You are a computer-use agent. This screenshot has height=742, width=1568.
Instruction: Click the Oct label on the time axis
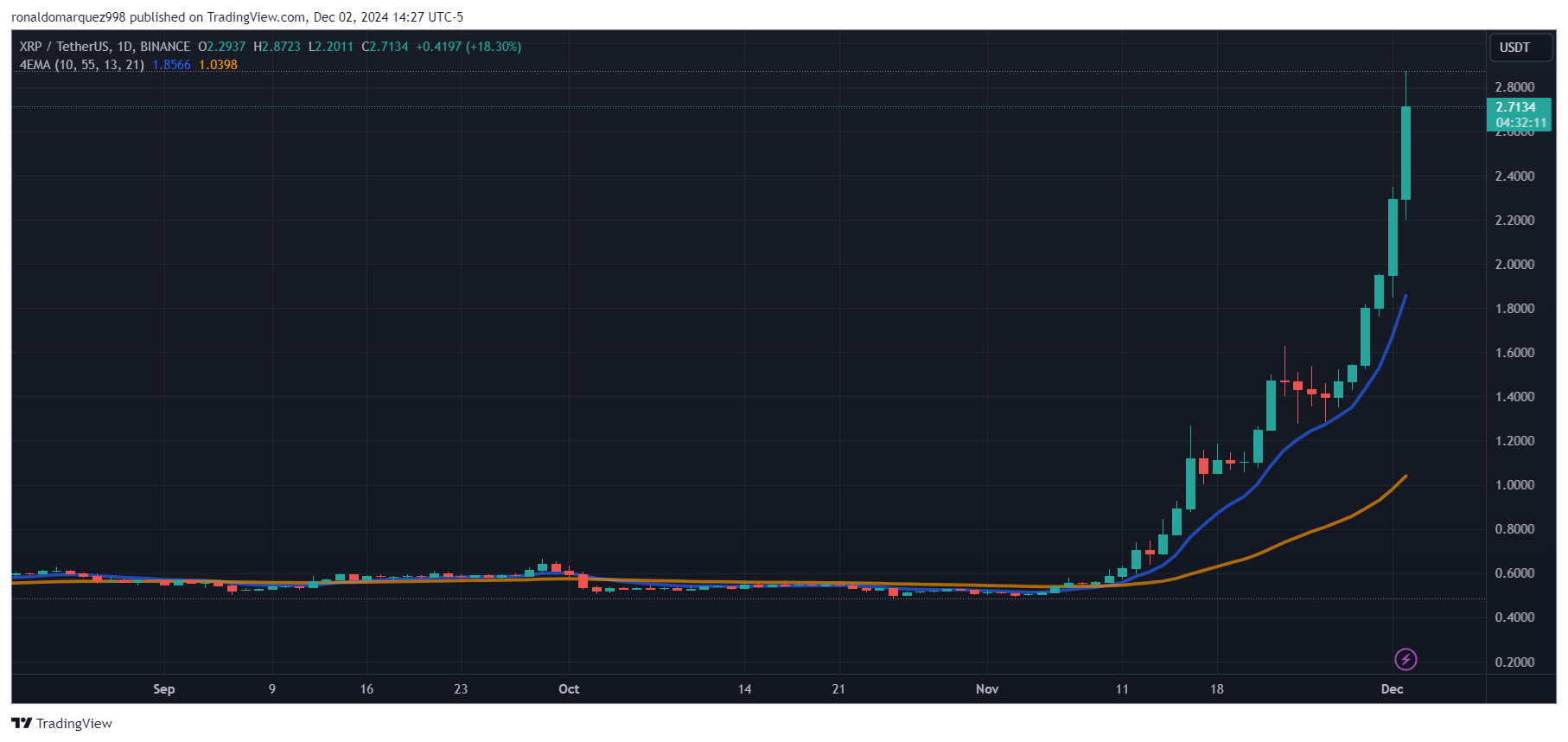pos(569,689)
